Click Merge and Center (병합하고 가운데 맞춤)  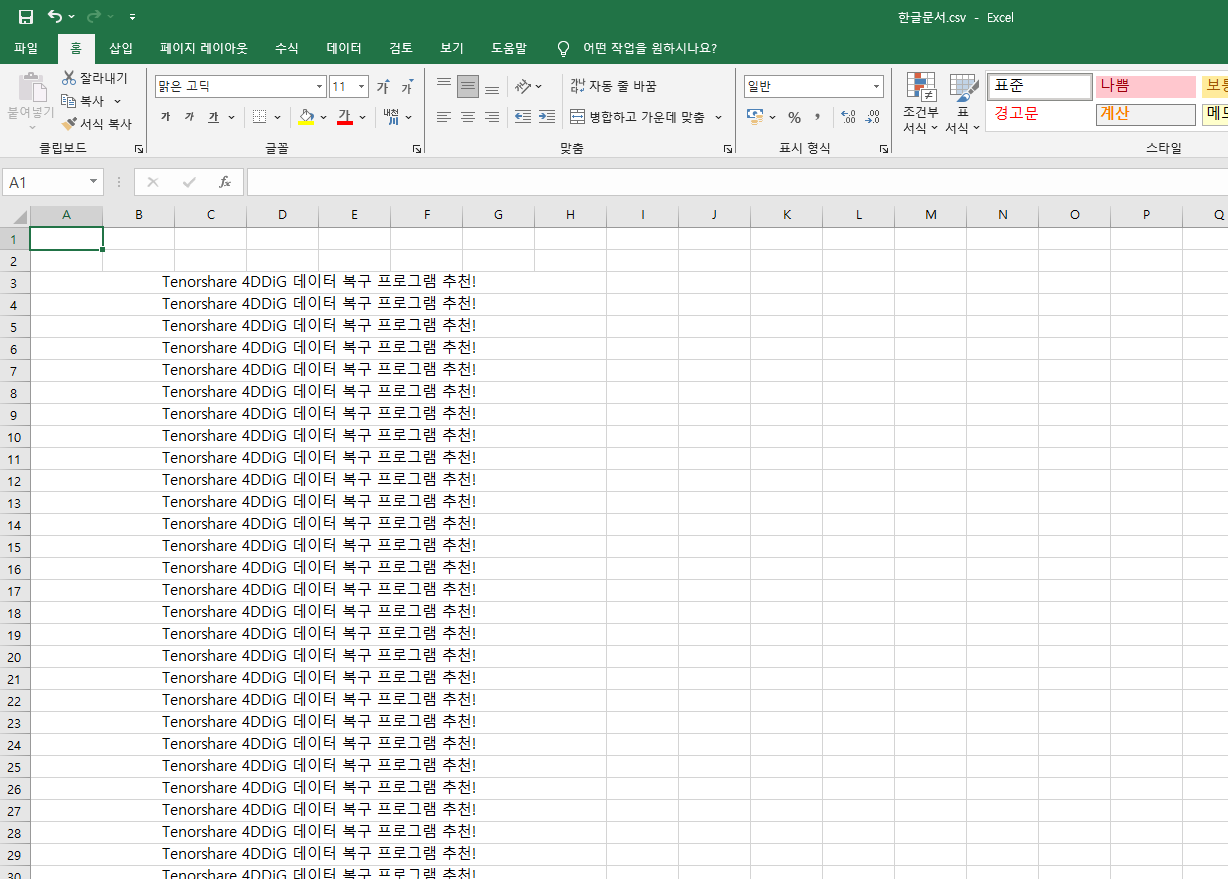coord(638,117)
